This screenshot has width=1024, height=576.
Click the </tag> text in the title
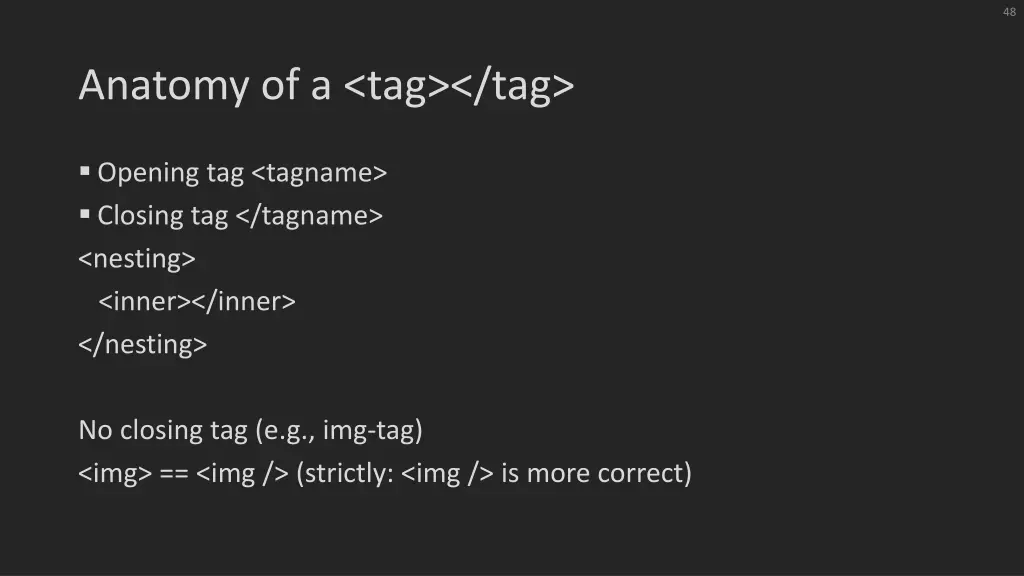(513, 86)
